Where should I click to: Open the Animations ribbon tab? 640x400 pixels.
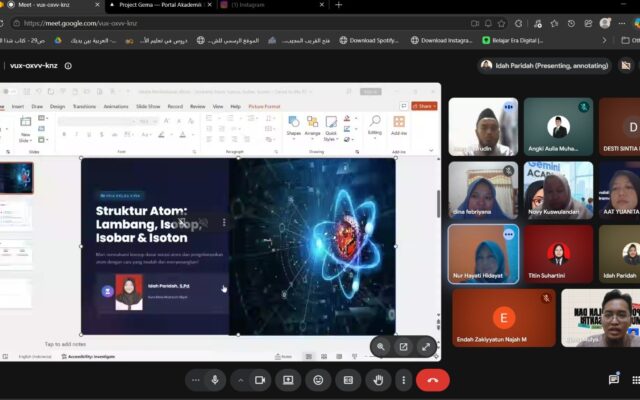[x=116, y=107]
